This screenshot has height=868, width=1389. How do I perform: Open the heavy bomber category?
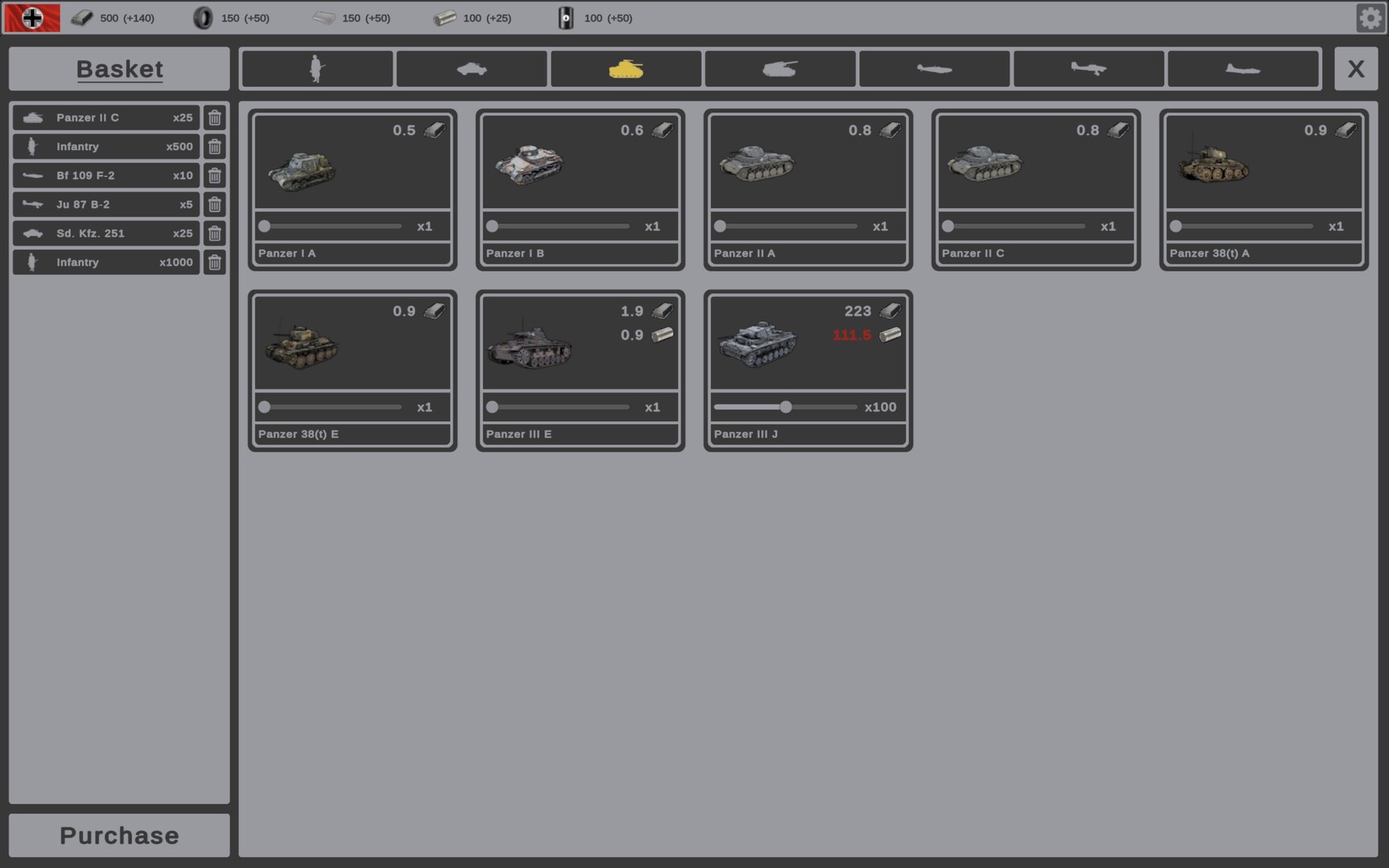coord(1244,68)
